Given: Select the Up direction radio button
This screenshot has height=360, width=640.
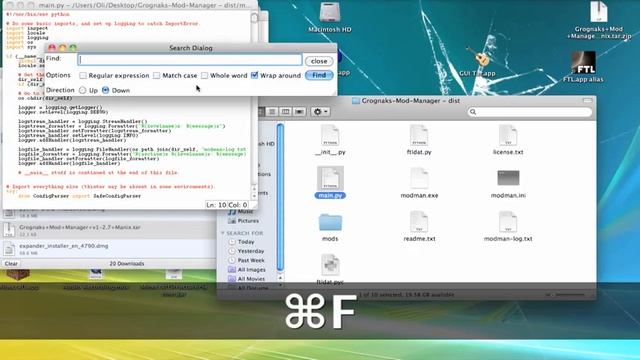Looking at the screenshot, I should coord(83,90).
